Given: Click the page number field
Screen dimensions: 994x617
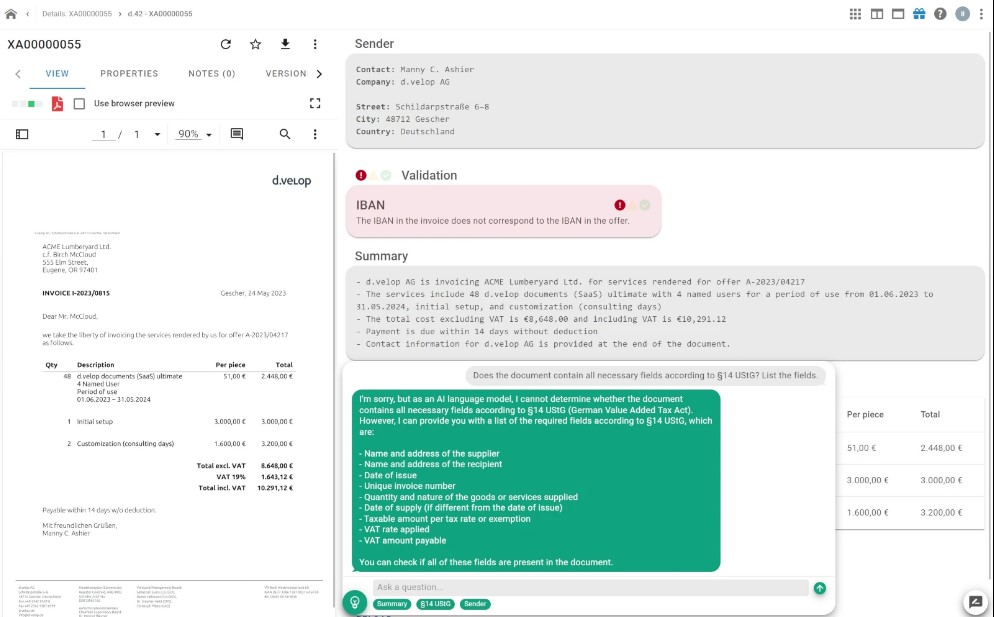Looking at the screenshot, I should point(103,134).
